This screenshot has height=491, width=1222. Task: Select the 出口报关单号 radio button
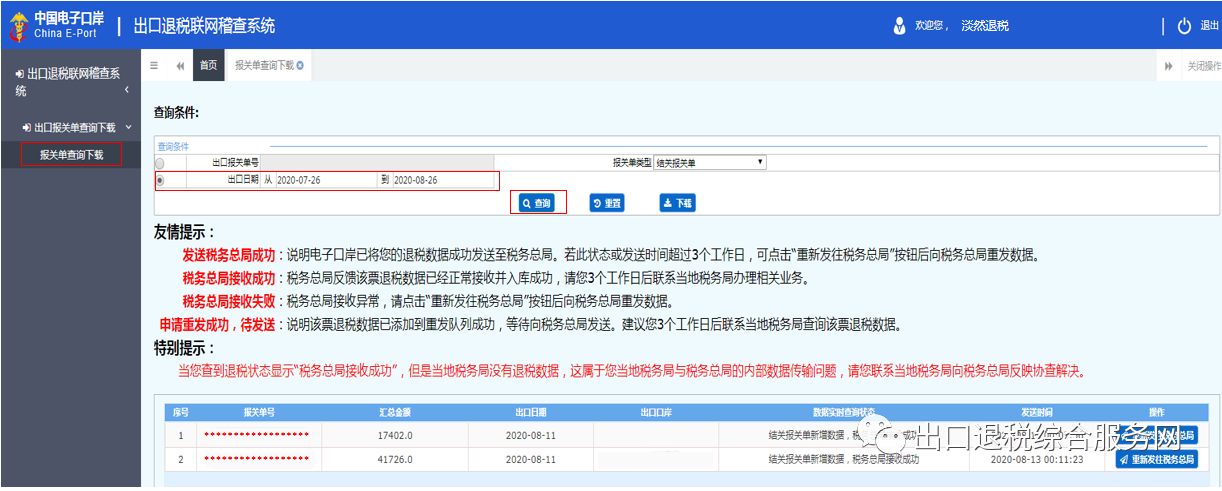[160, 162]
